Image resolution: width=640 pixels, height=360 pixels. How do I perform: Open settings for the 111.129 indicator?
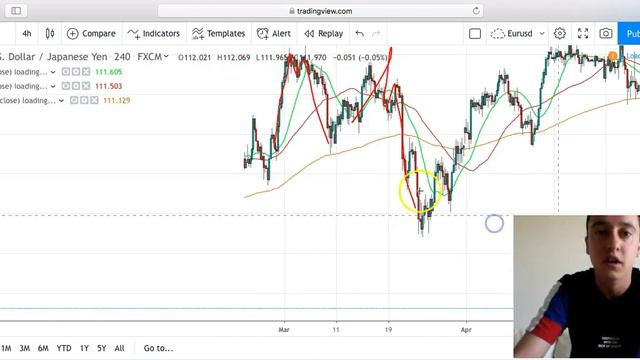84,100
